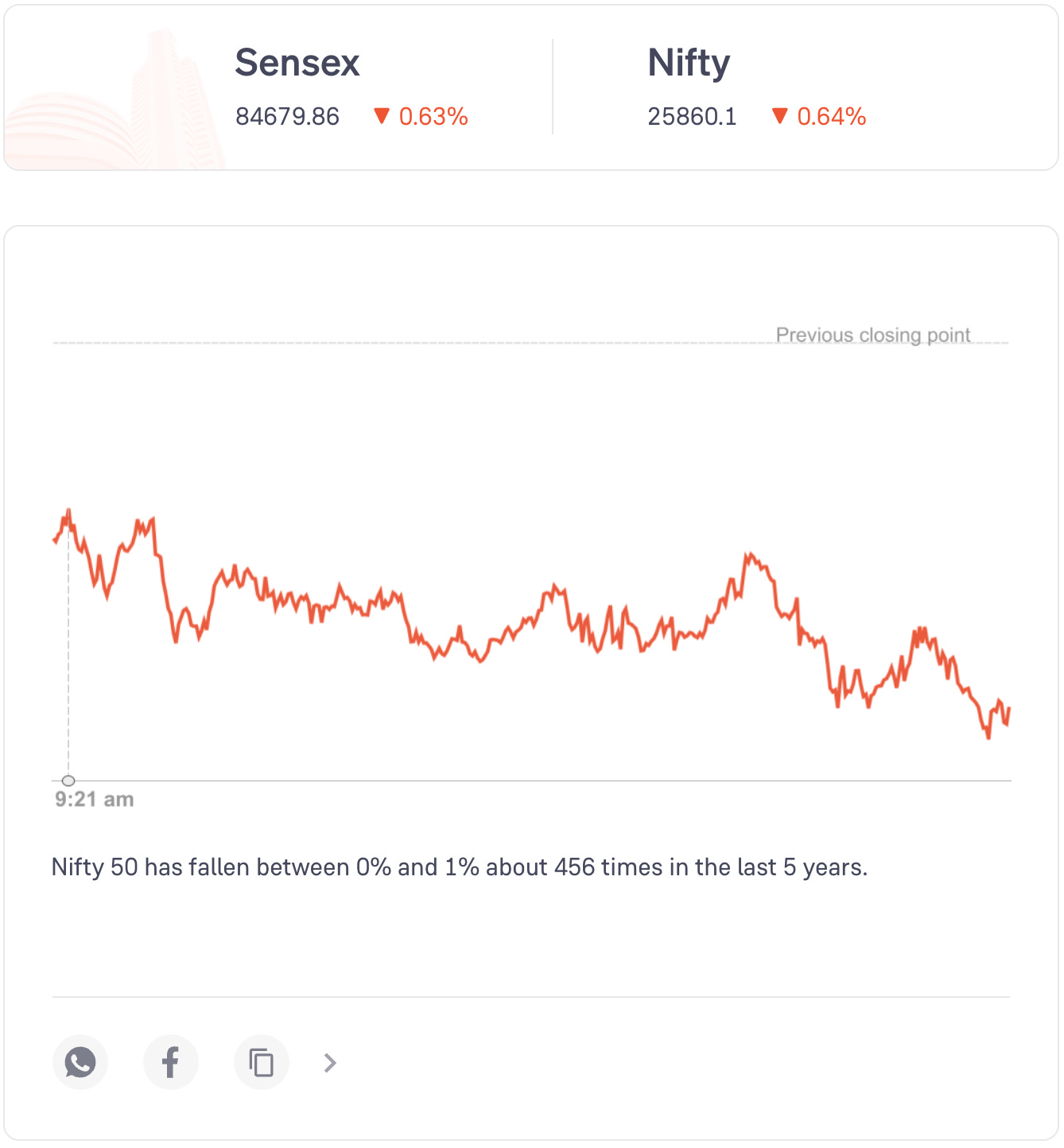
Task: Click the Nifty down arrow indicator
Action: tap(779, 116)
